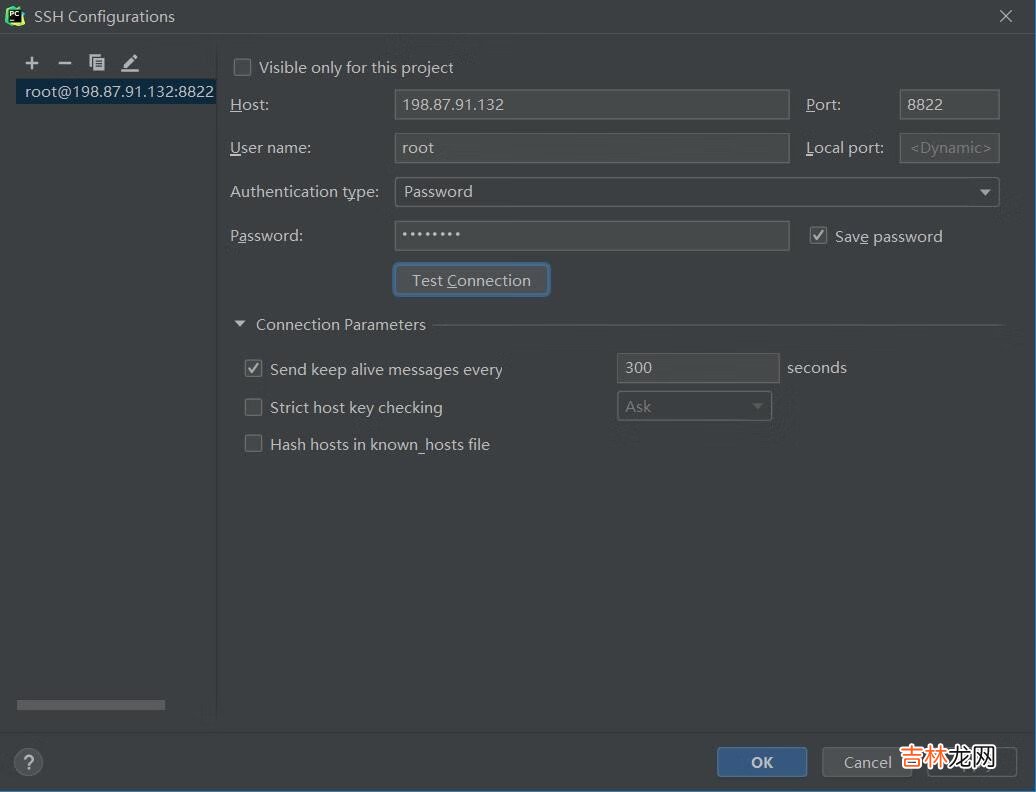Uncheck the Save password checkbox
This screenshot has height=792, width=1036.
(818, 236)
